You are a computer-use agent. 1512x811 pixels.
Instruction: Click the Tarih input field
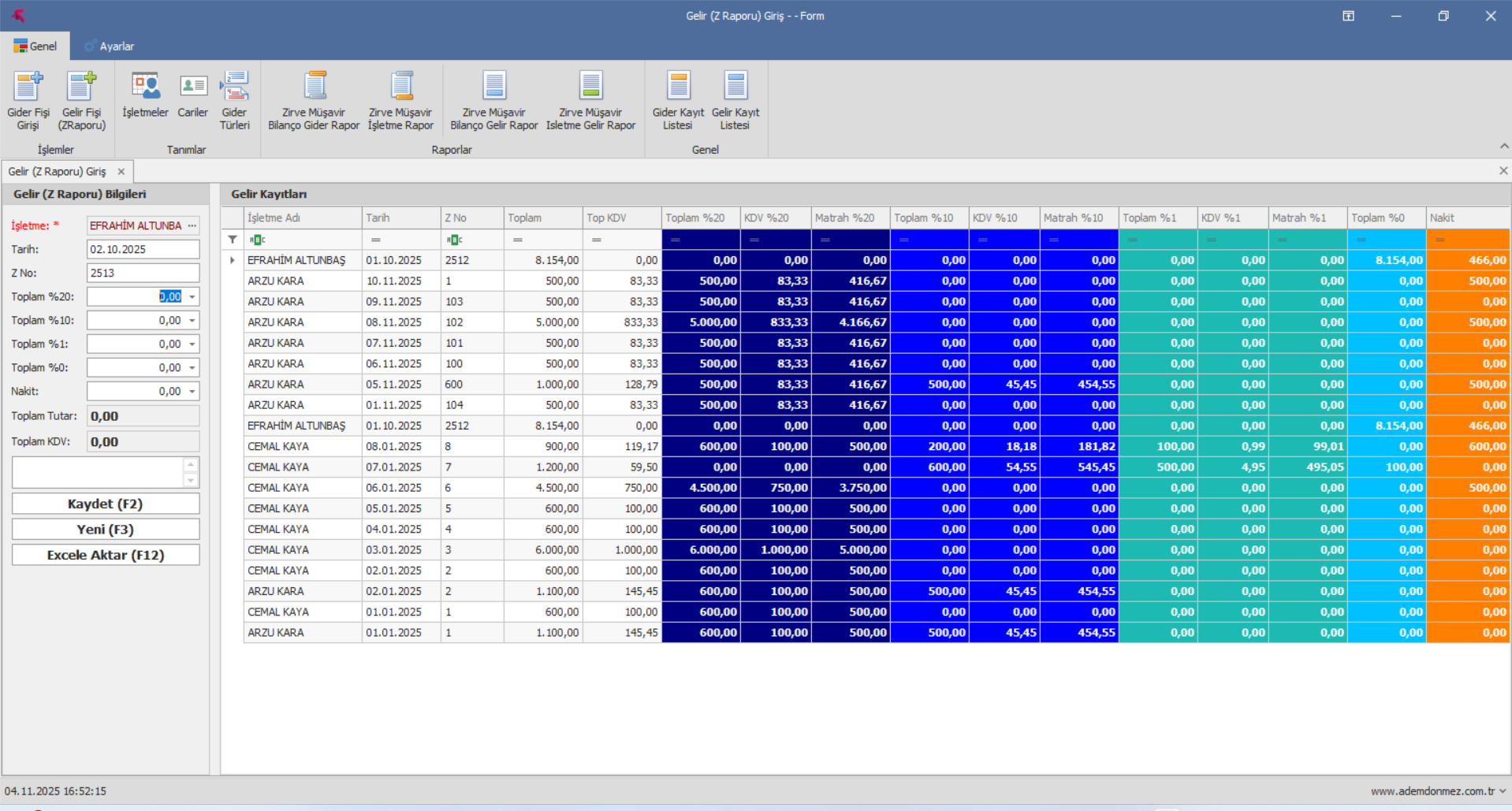coord(143,250)
